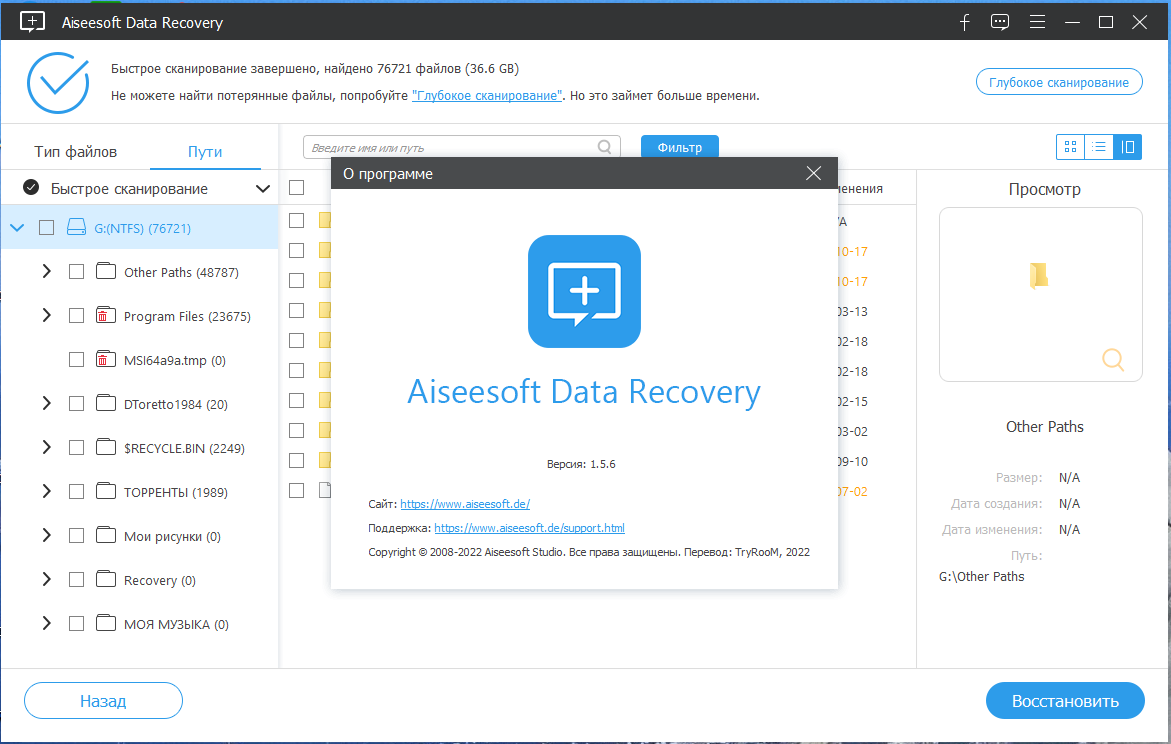The width and height of the screenshot is (1171, 744).
Task: Click the Версия: 1.5.6 text
Action: pyautogui.click(x=581, y=464)
